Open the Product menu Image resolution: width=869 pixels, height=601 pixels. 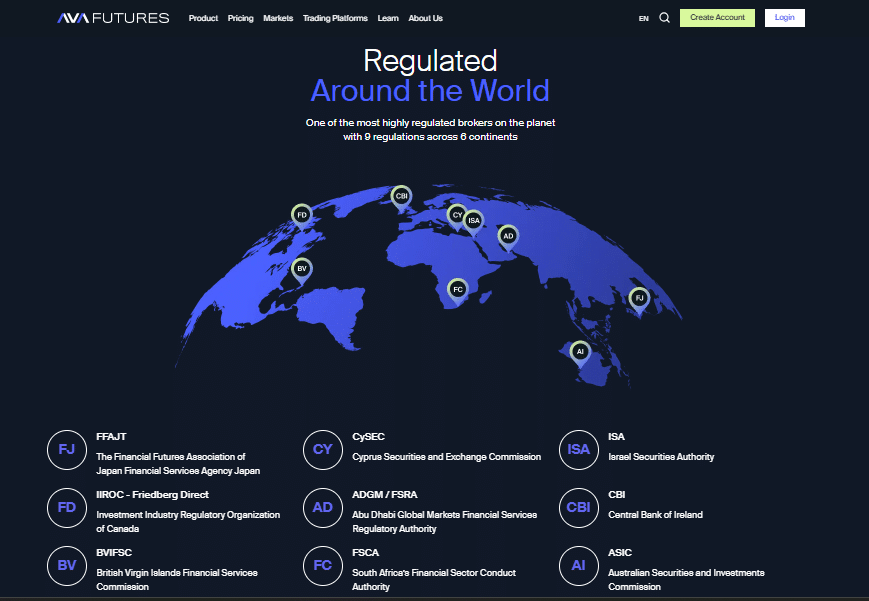point(203,18)
